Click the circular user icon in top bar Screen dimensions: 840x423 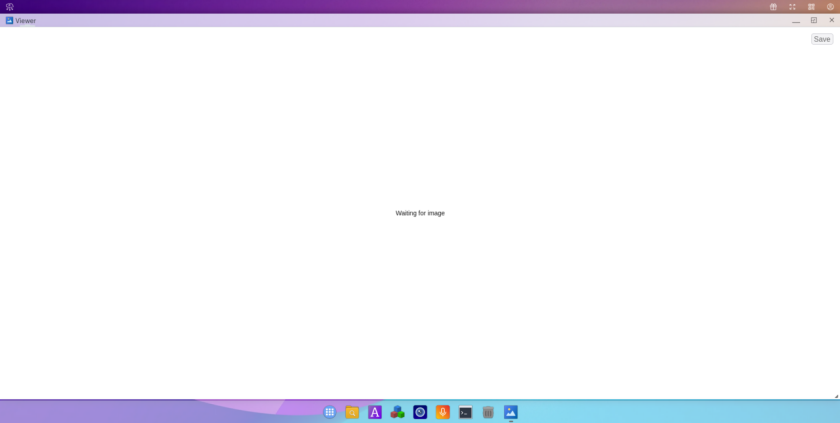(830, 6)
